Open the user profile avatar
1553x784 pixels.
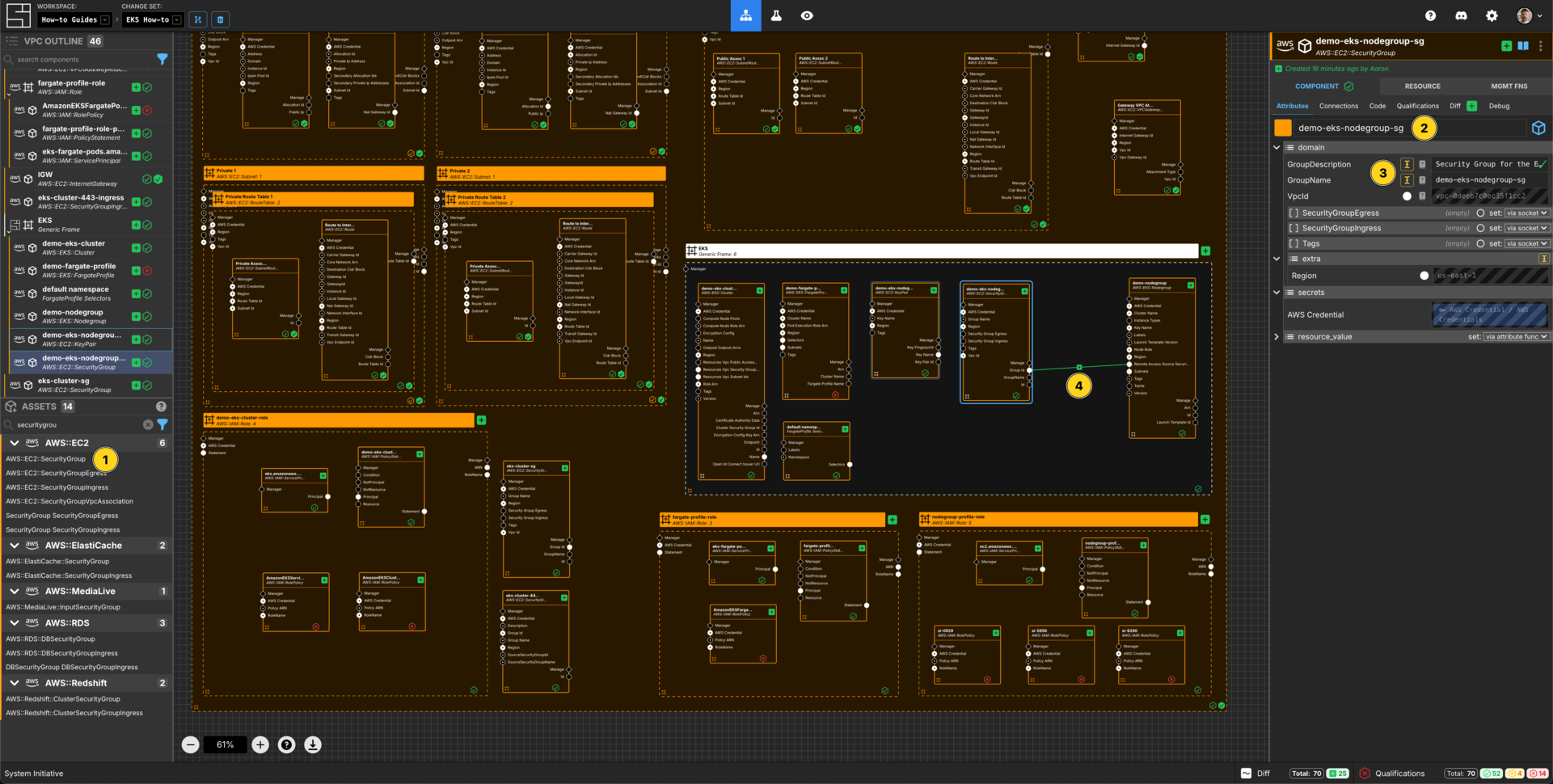[x=1524, y=15]
